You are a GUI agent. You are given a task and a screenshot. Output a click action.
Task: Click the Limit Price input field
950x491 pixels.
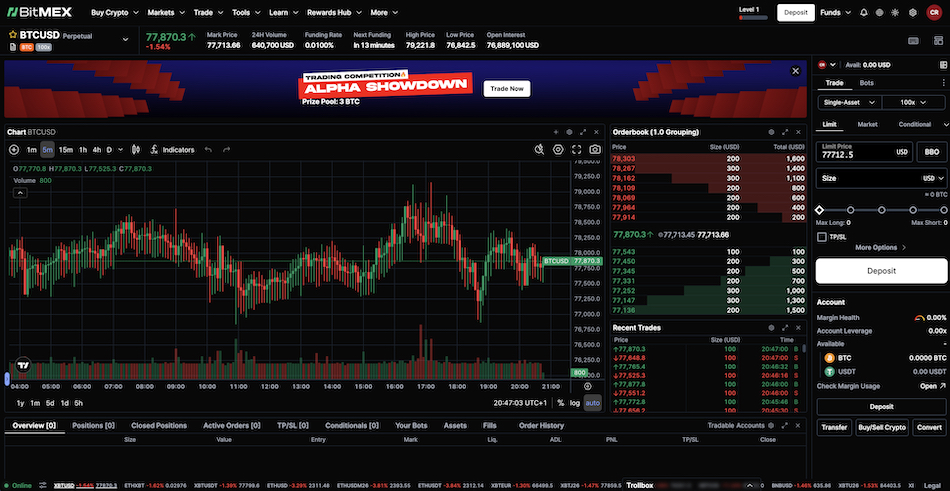tap(865, 152)
